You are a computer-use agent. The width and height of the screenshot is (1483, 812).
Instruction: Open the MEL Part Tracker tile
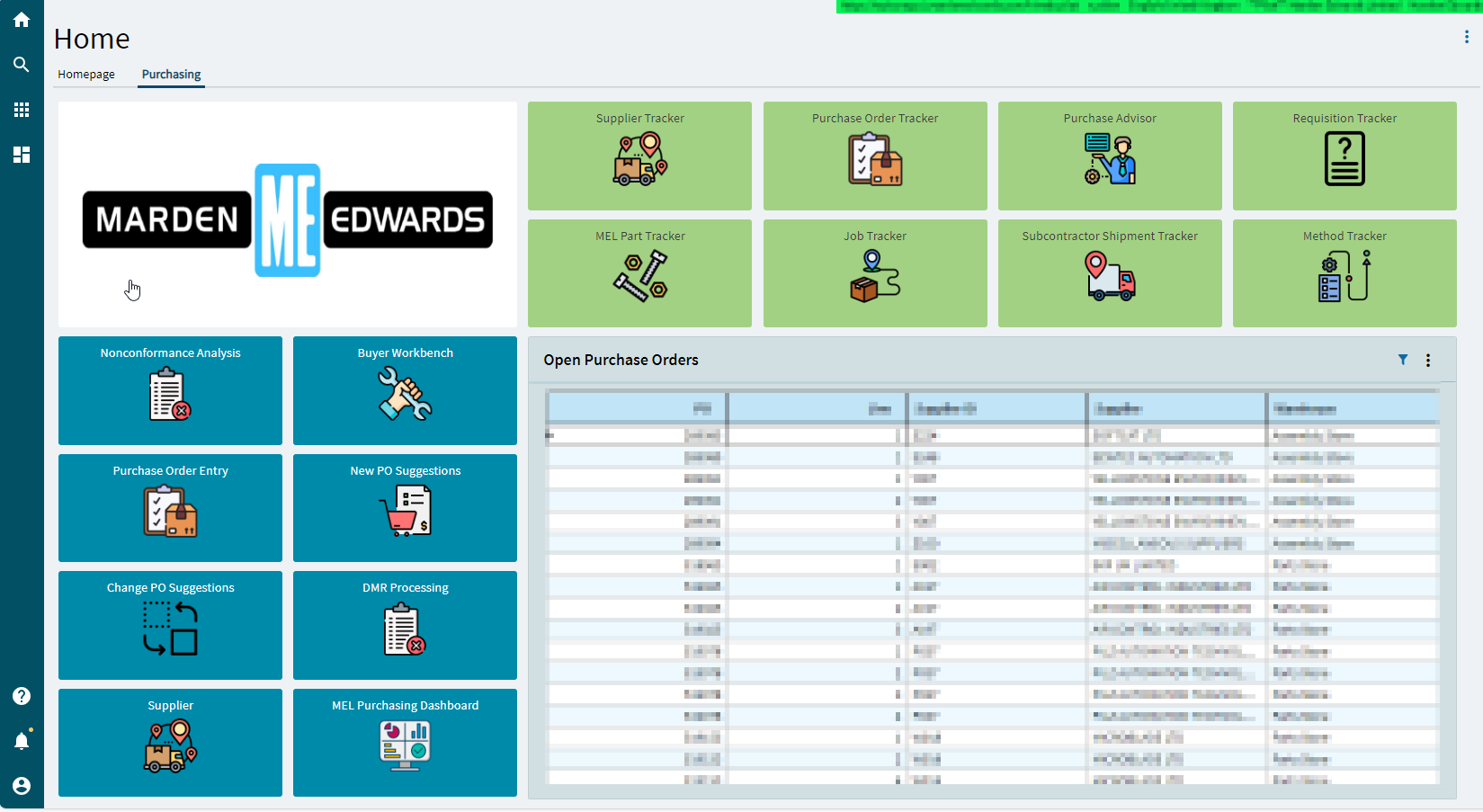pyautogui.click(x=639, y=273)
